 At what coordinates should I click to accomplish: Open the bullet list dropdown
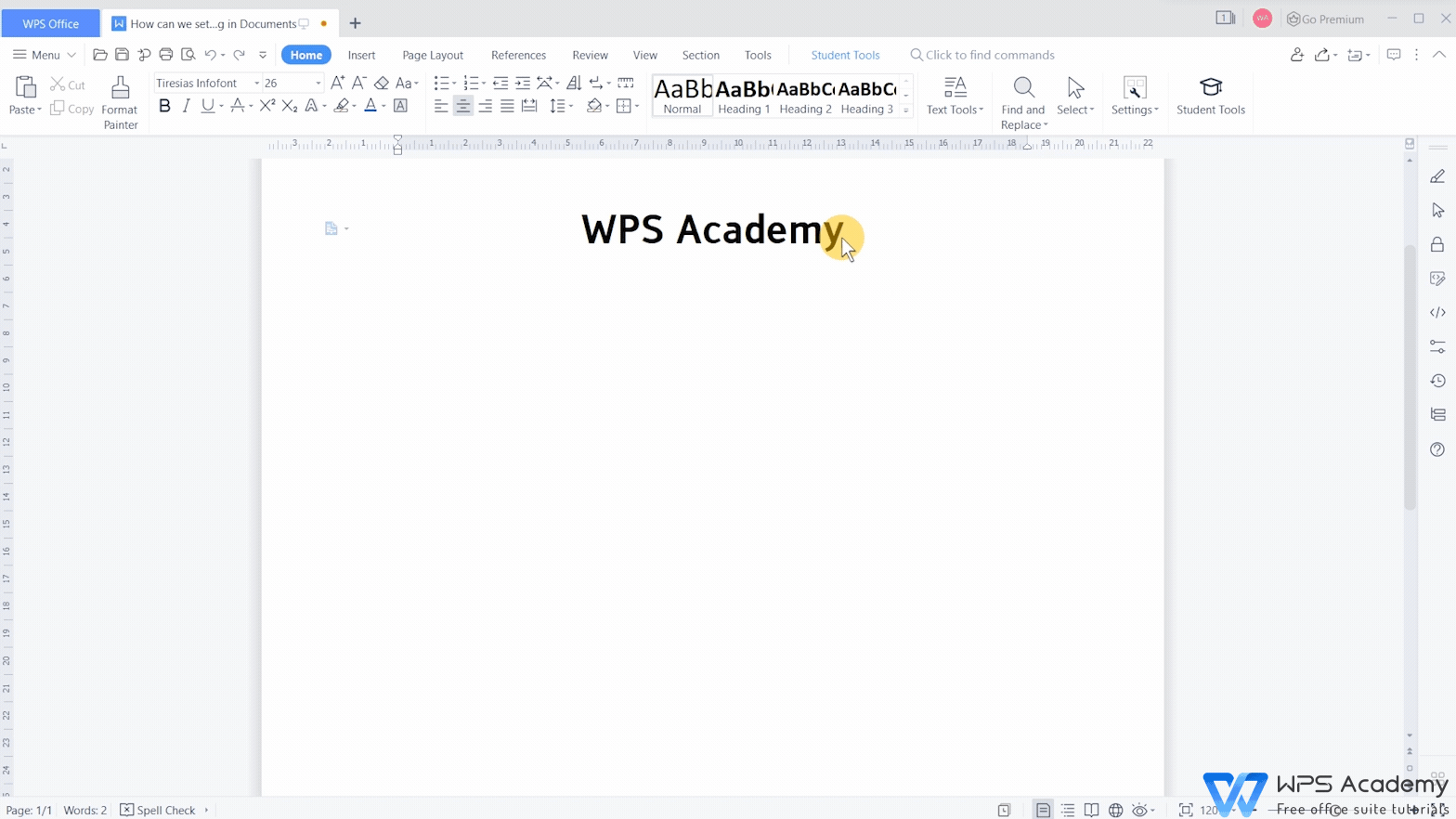pos(454,83)
